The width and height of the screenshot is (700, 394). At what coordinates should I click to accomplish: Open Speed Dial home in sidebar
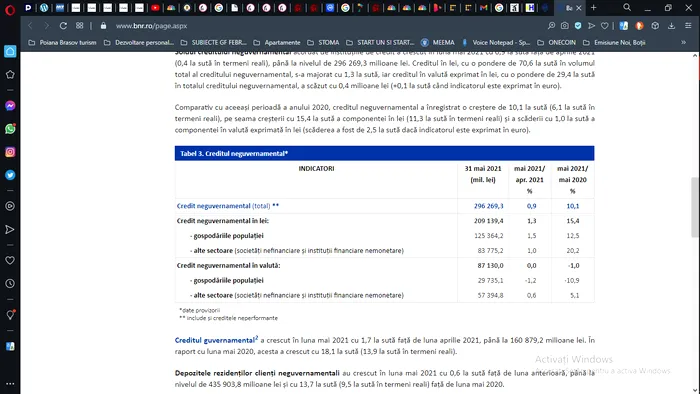[10, 51]
